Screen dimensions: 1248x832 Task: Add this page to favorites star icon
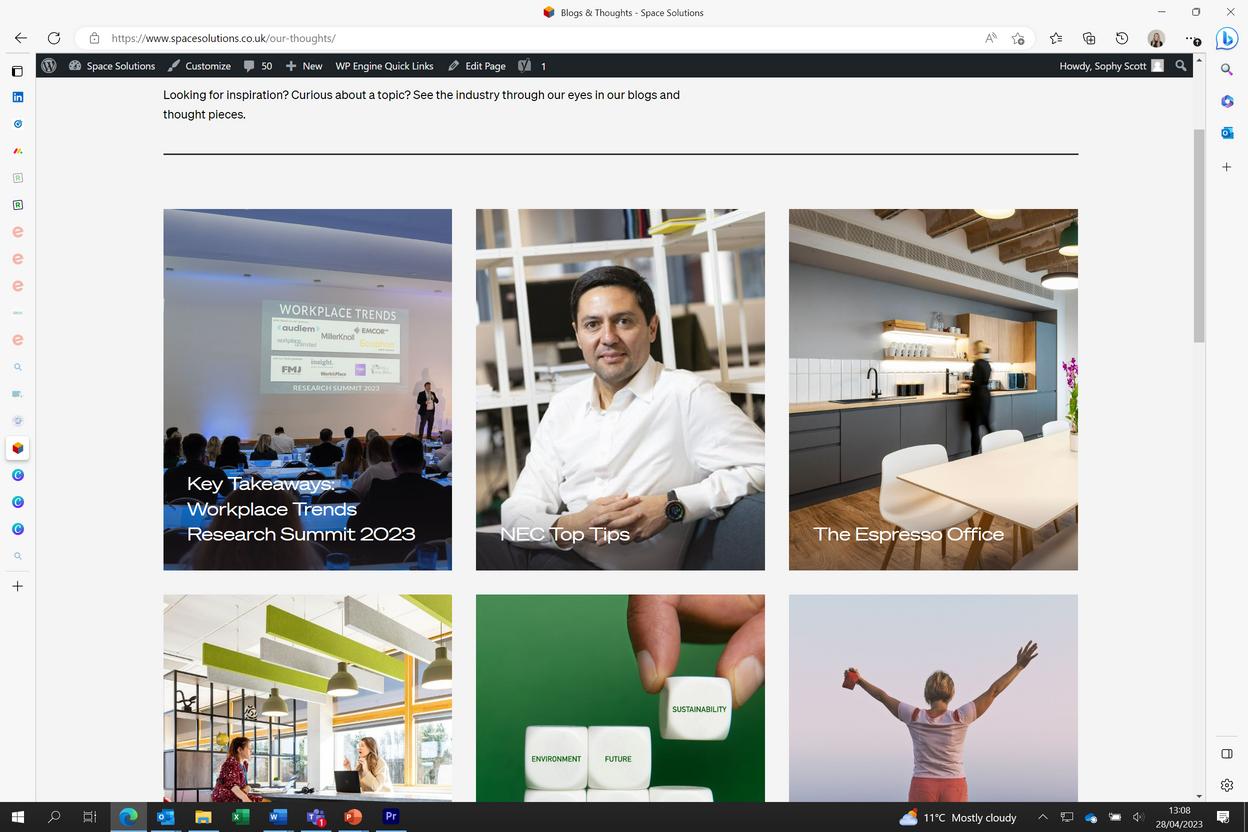[1018, 38]
